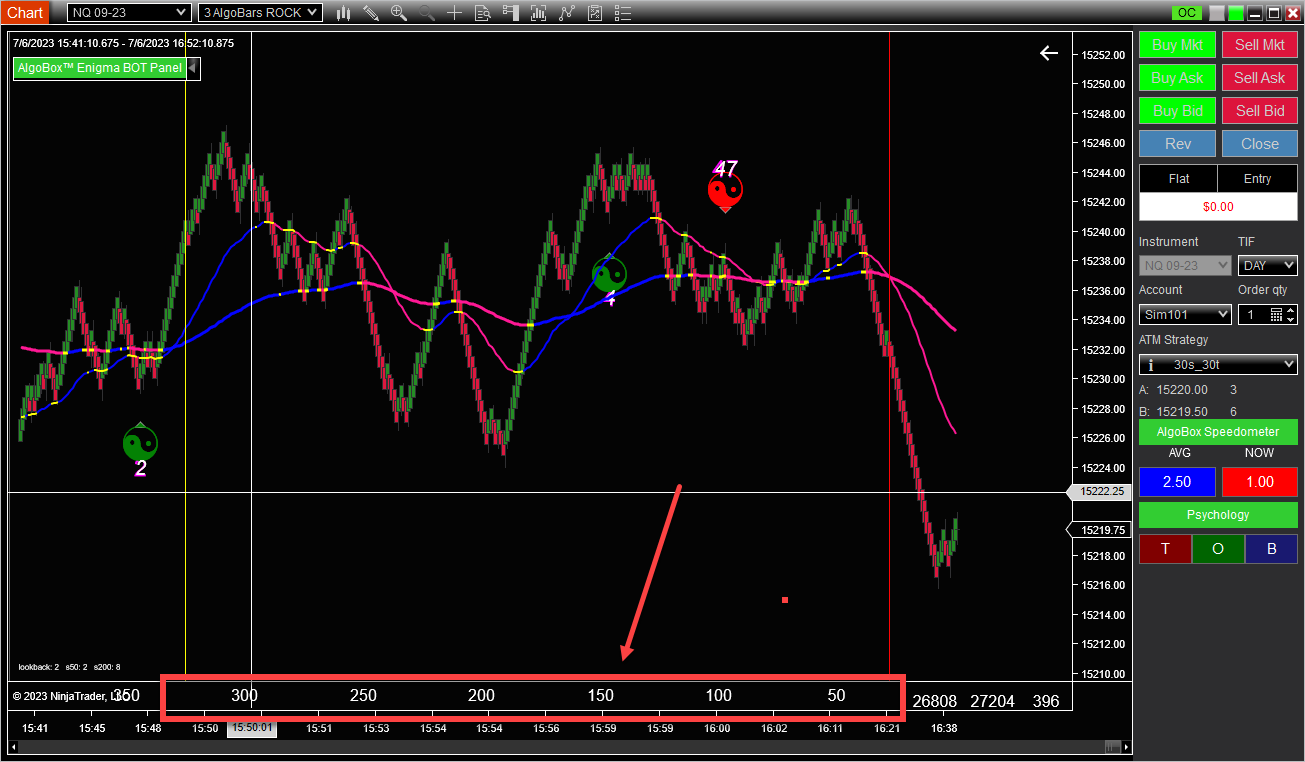Activate the zoom in magnifier
Image resolution: width=1305 pixels, height=762 pixels.
click(x=399, y=13)
